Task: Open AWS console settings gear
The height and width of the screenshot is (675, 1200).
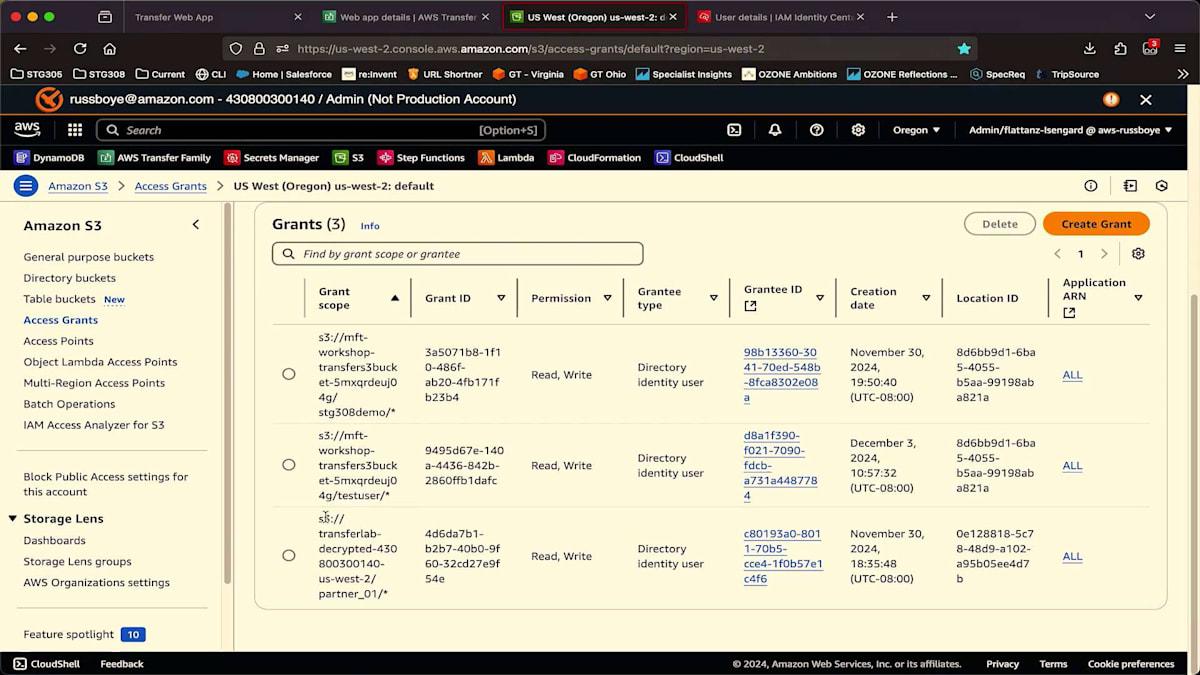Action: coord(858,130)
